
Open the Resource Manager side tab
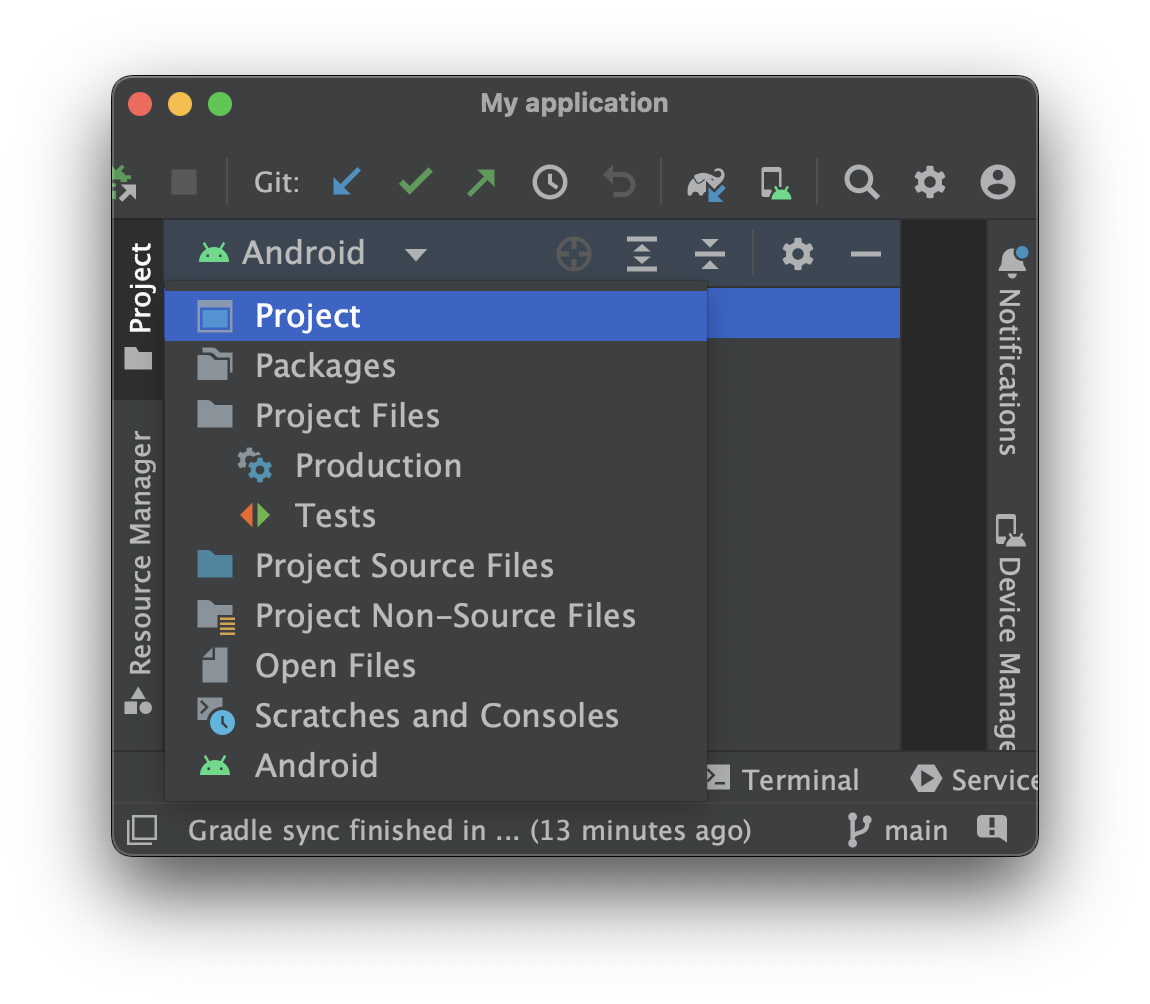click(139, 574)
